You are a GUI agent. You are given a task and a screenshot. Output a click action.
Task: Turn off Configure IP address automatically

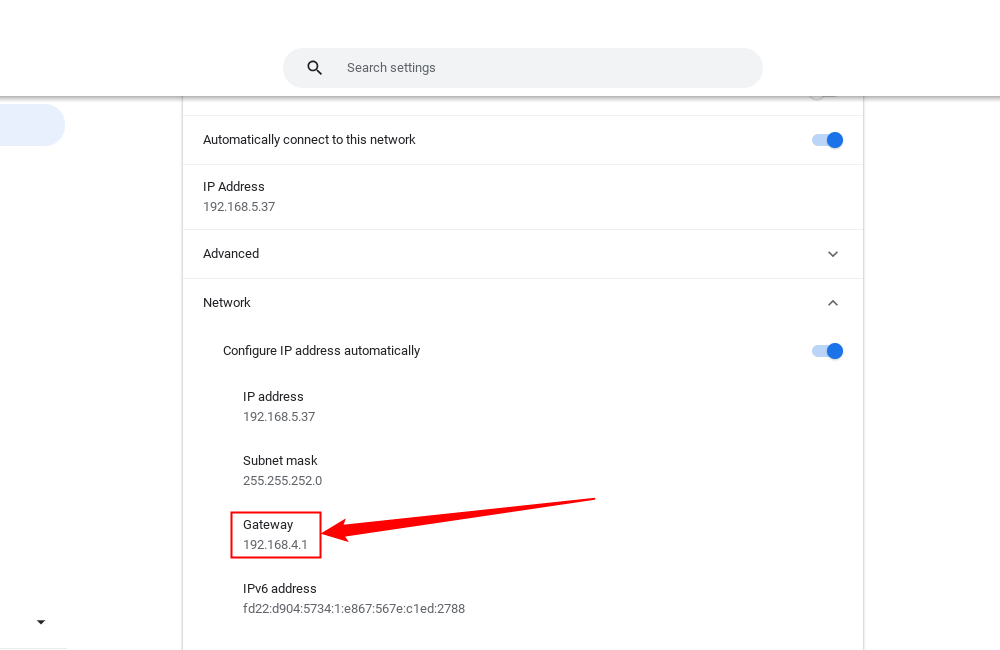pyautogui.click(x=828, y=351)
